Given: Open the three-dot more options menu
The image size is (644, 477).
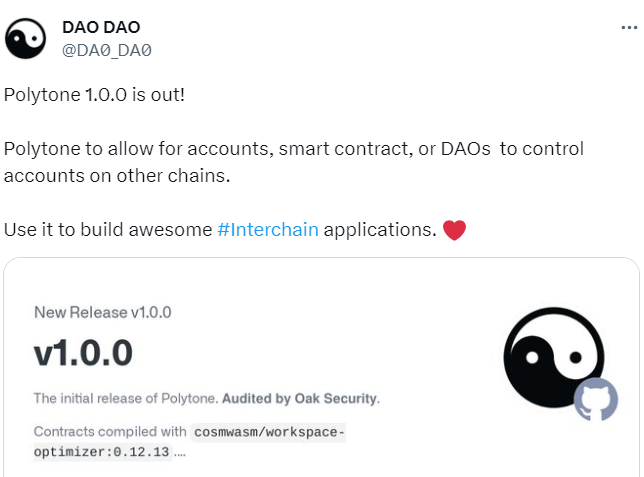Looking at the screenshot, I should coord(629,28).
